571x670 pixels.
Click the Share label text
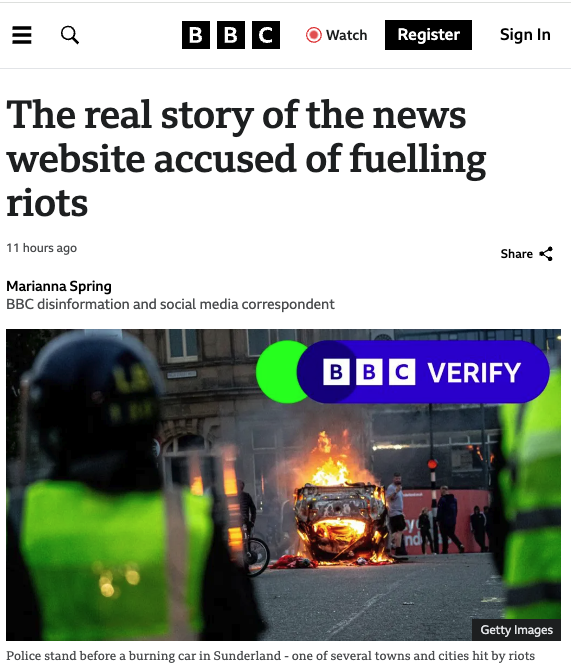[516, 254]
